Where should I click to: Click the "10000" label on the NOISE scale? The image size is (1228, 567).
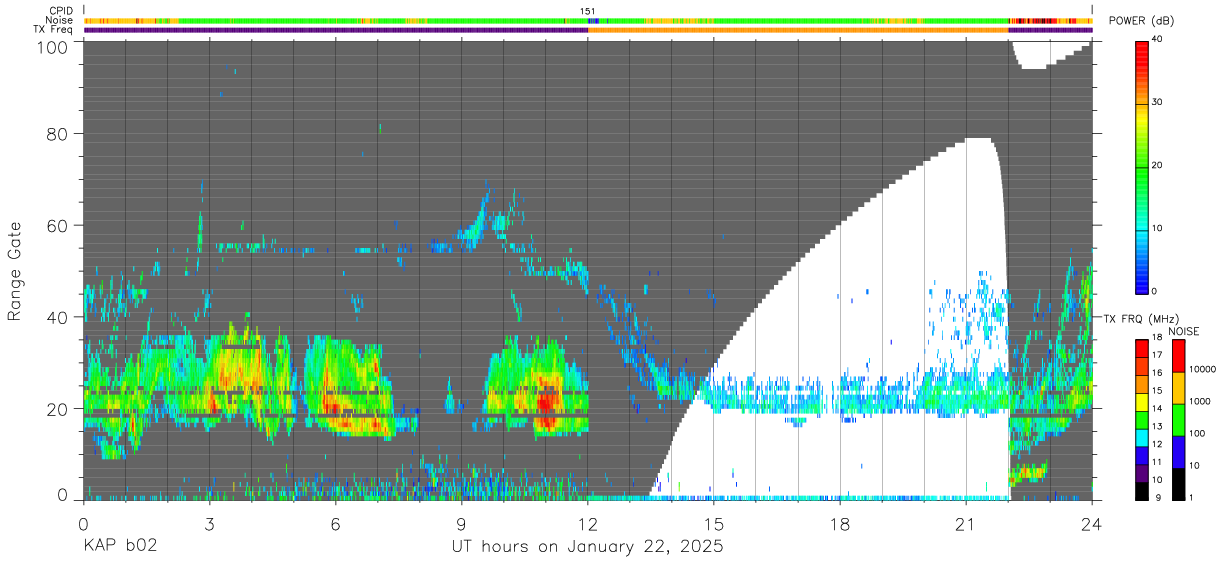(1203, 370)
